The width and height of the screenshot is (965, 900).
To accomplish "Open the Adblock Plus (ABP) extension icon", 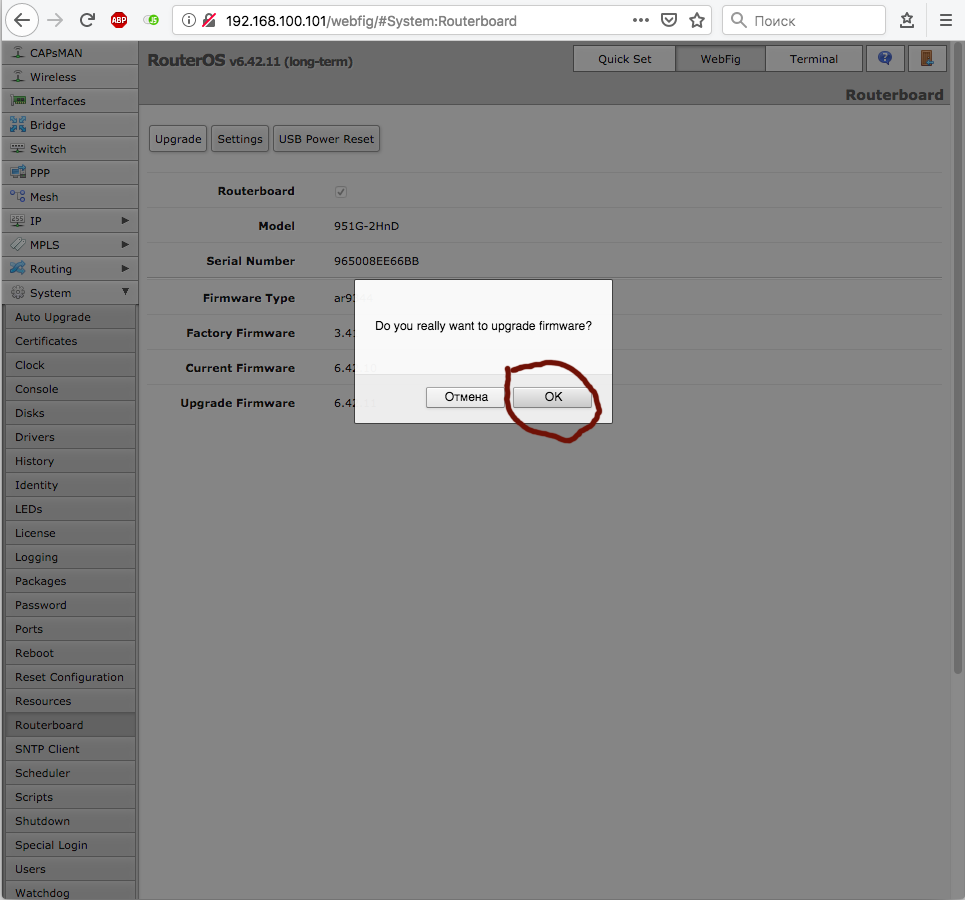I will click(119, 20).
